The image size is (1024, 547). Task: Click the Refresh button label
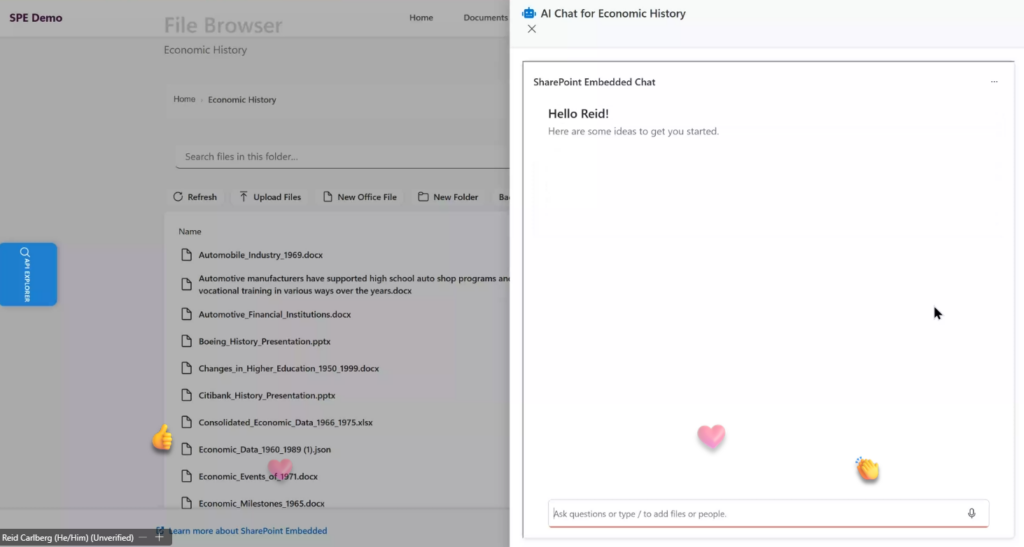point(202,197)
